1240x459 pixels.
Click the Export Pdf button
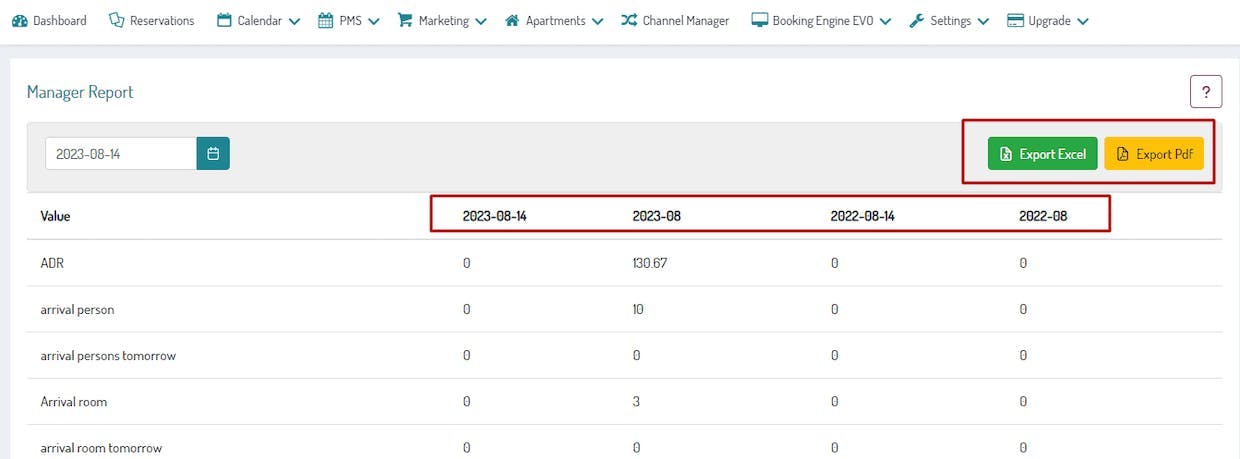pyautogui.click(x=1154, y=154)
